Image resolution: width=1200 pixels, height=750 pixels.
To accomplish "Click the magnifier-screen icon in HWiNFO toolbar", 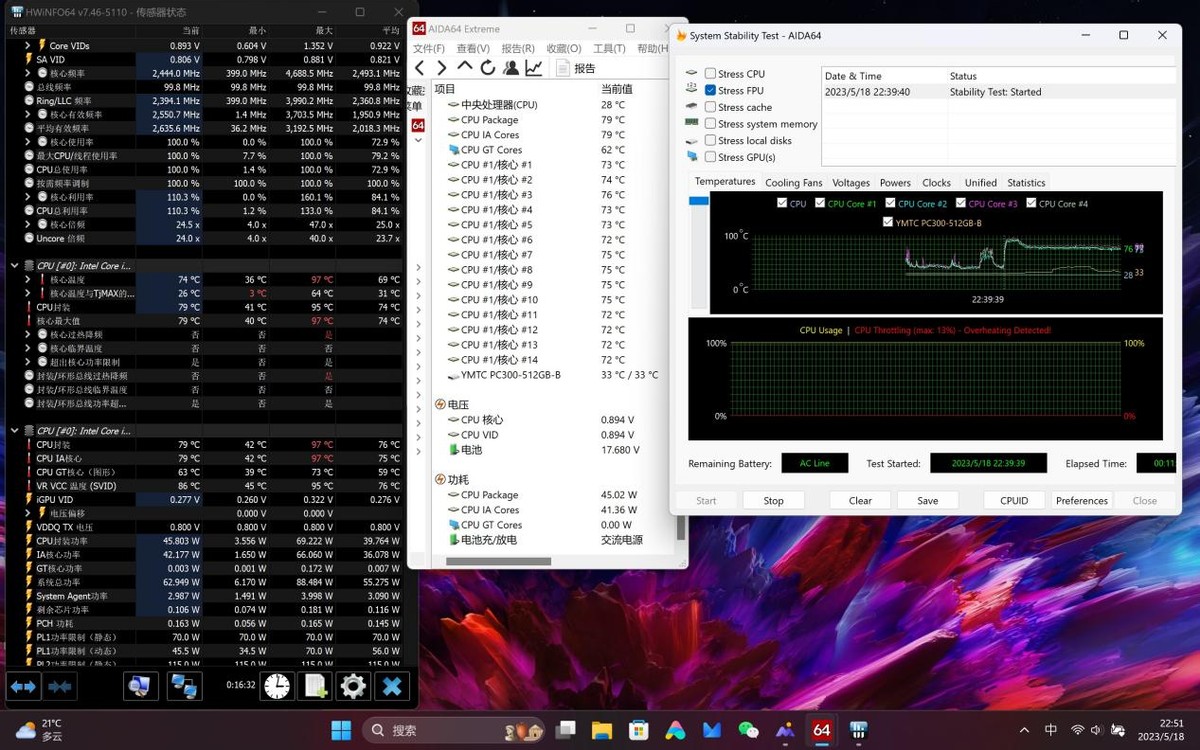I will click(x=140, y=687).
